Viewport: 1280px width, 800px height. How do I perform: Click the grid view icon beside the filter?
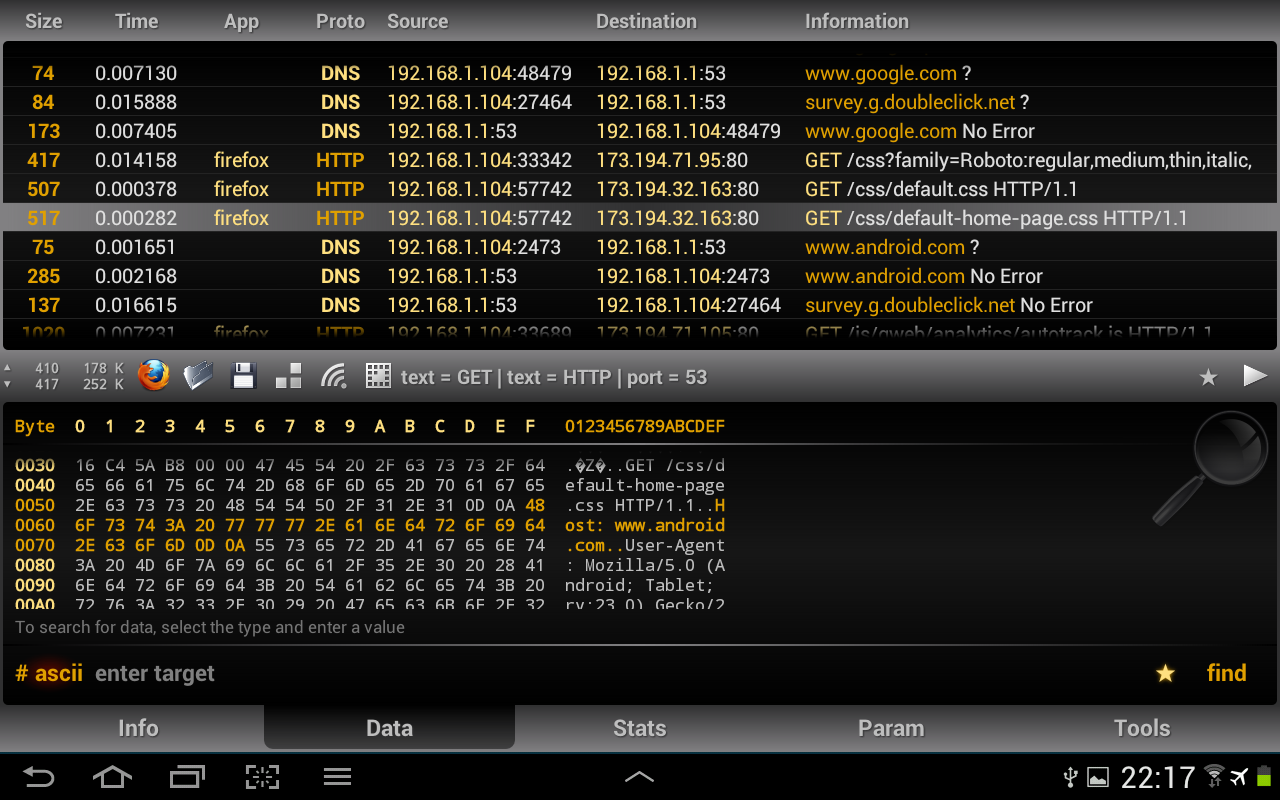click(378, 376)
